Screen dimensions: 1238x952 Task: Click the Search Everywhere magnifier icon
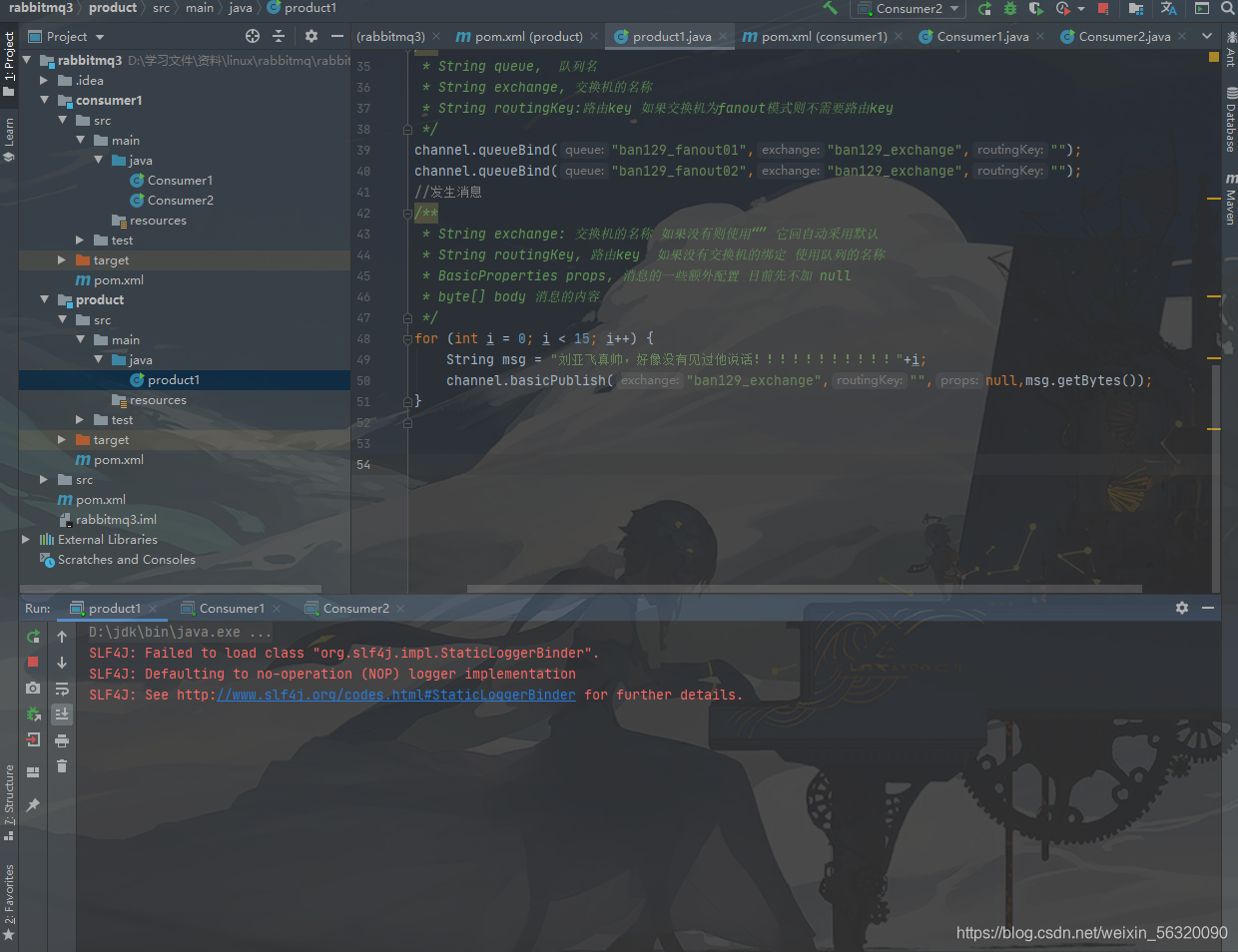tap(1227, 8)
